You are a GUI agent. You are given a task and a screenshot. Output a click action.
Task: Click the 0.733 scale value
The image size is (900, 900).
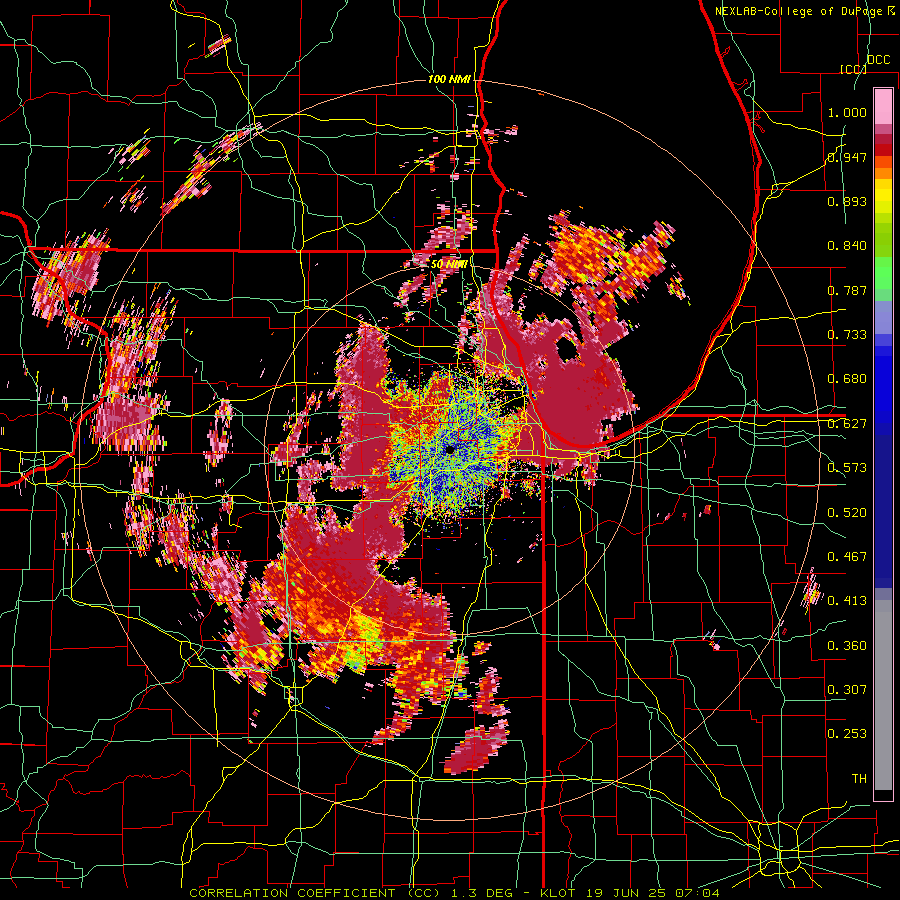pos(847,335)
